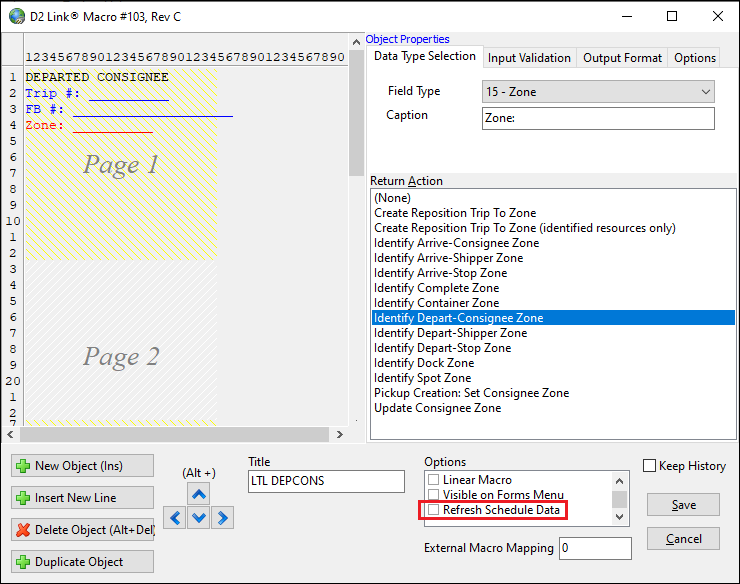The height and width of the screenshot is (584, 740).
Task: Click the up arrow move button
Action: [x=199, y=494]
